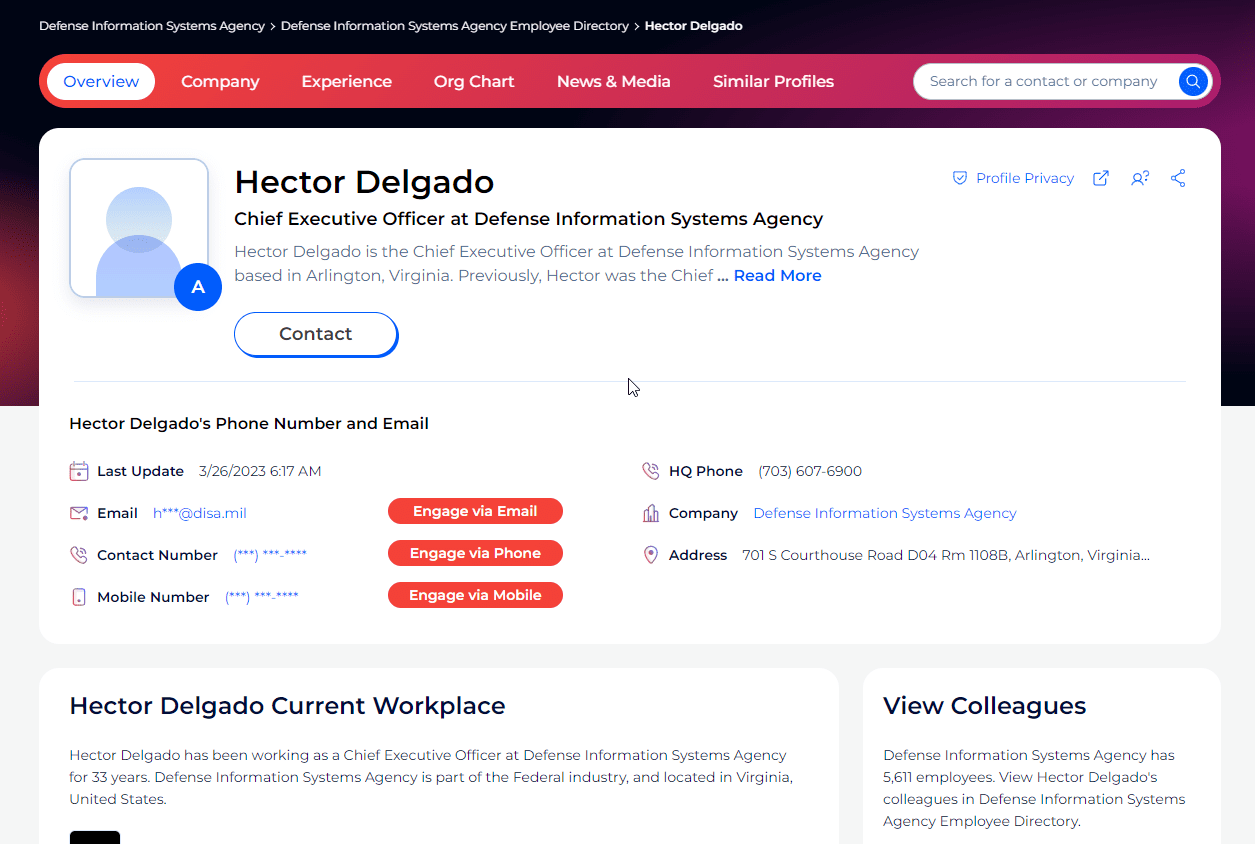
Task: Click Defense Information Systems Agency breadcrumb
Action: pos(152,26)
